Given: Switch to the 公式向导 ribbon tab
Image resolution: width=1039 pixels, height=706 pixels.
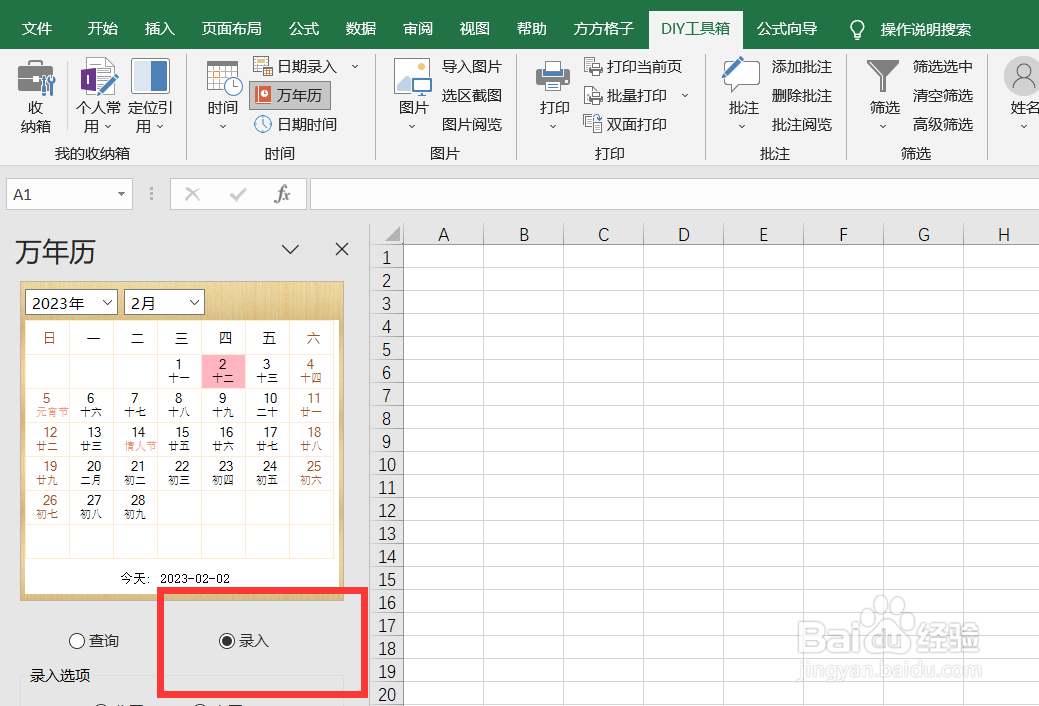Looking at the screenshot, I should click(x=787, y=29).
